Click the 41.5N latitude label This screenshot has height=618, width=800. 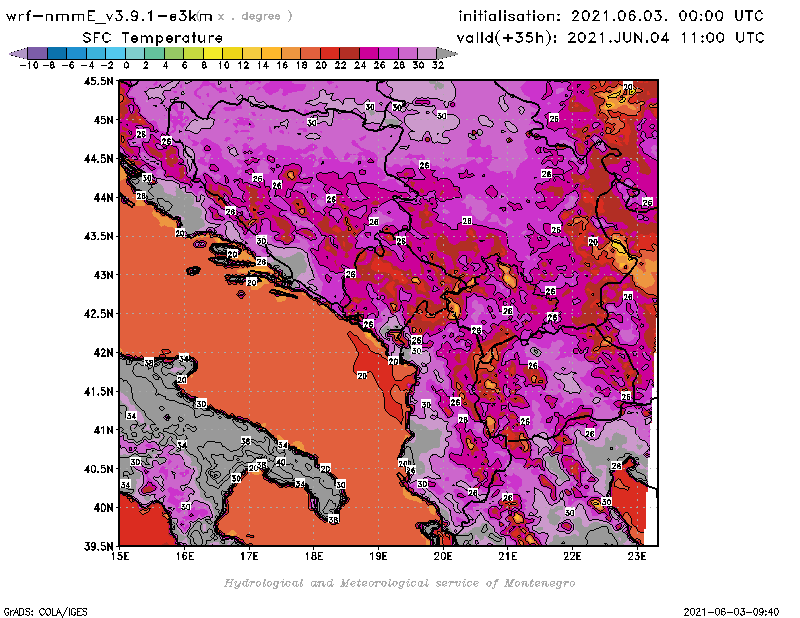pyautogui.click(x=98, y=391)
